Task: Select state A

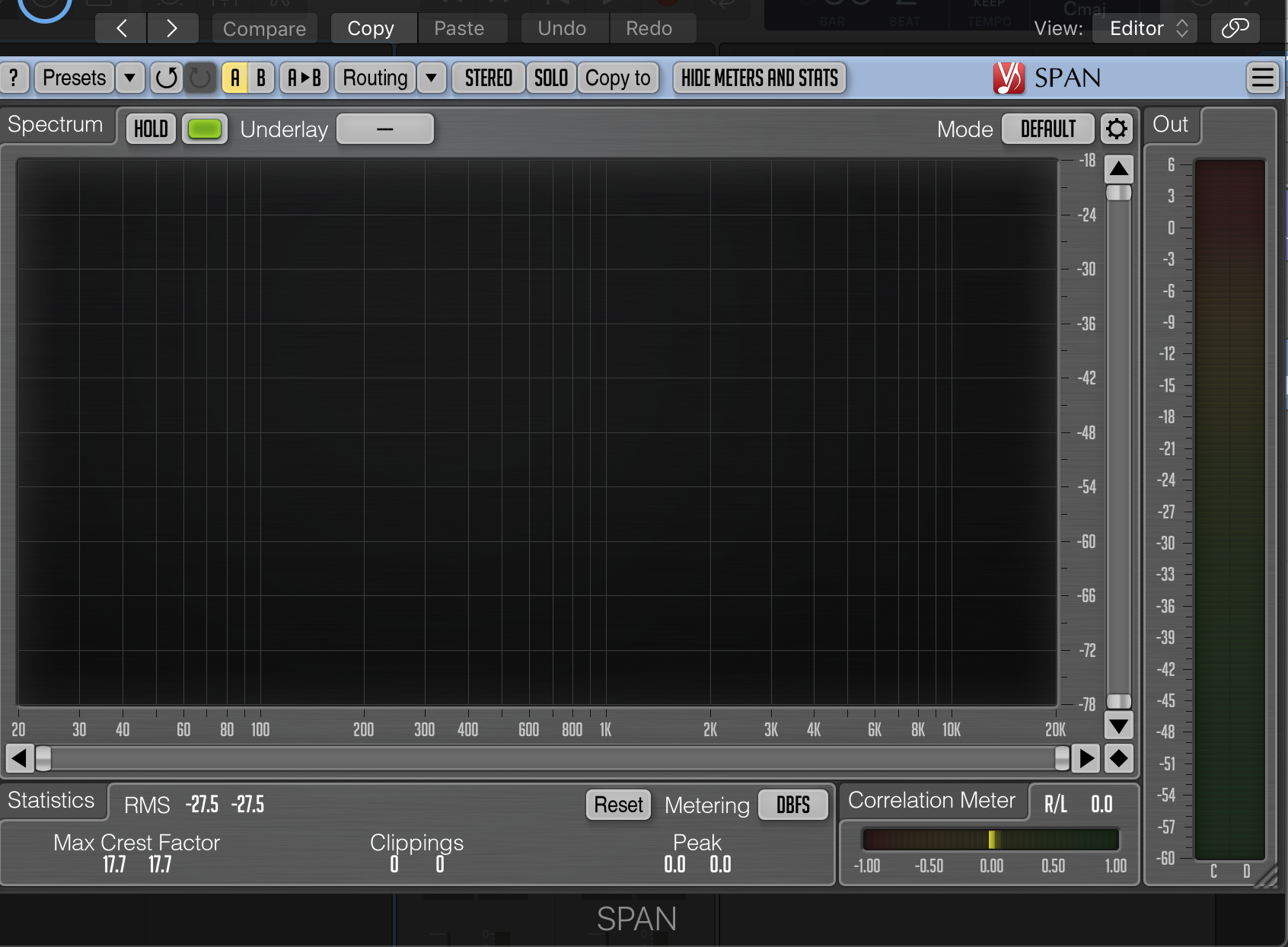Action: pos(235,78)
